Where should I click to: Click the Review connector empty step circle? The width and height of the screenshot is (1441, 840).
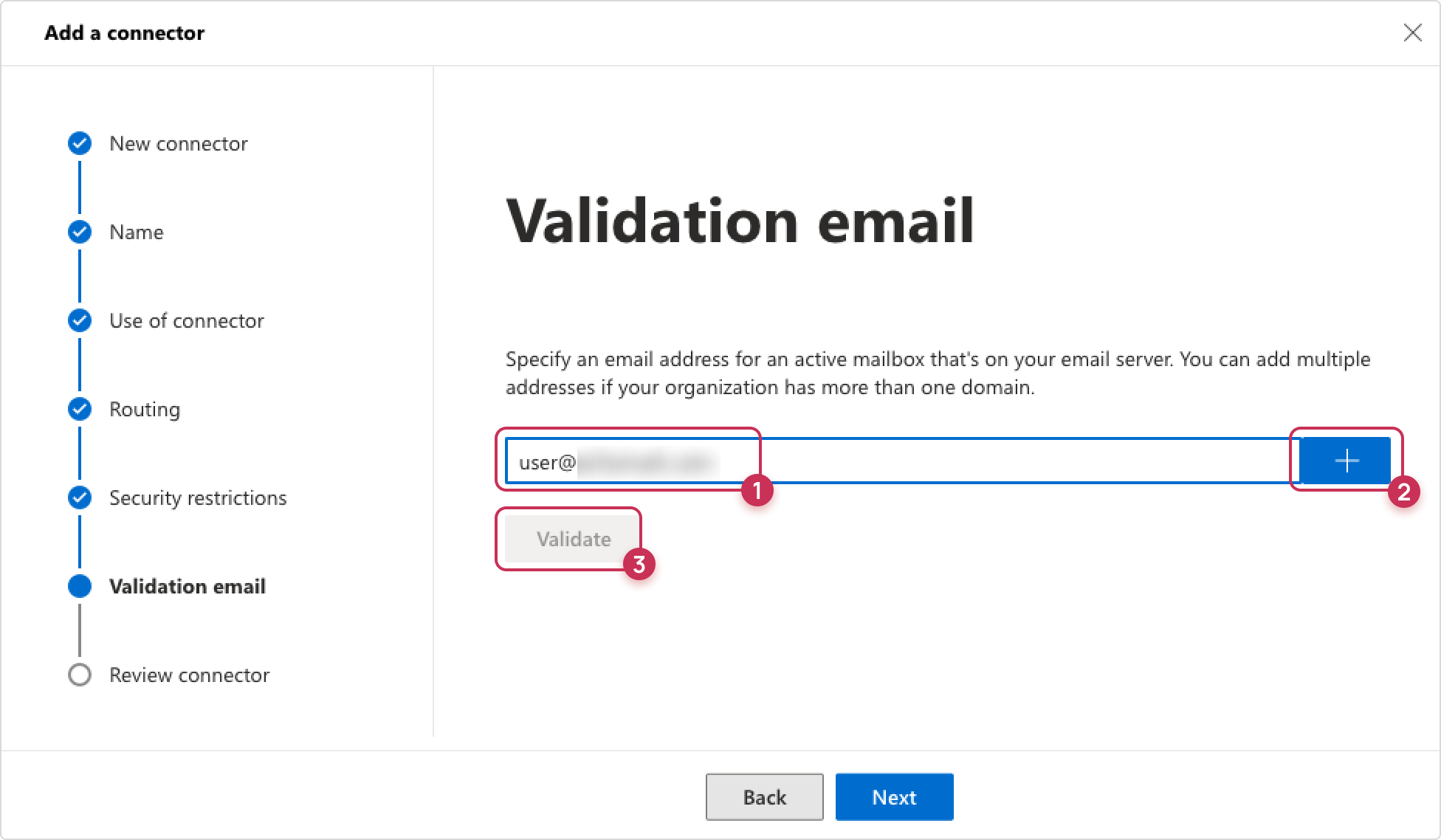(80, 675)
